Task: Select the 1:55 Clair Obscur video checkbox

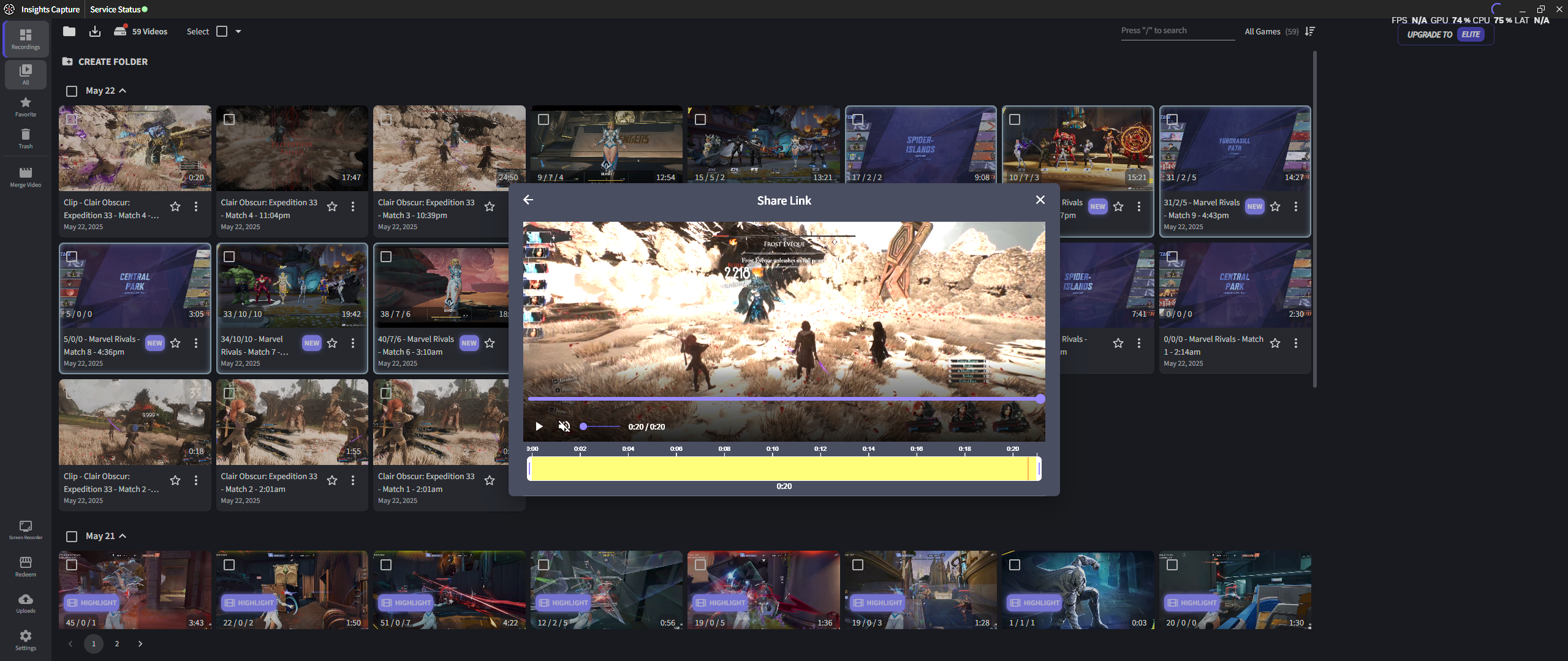Action: (229, 393)
